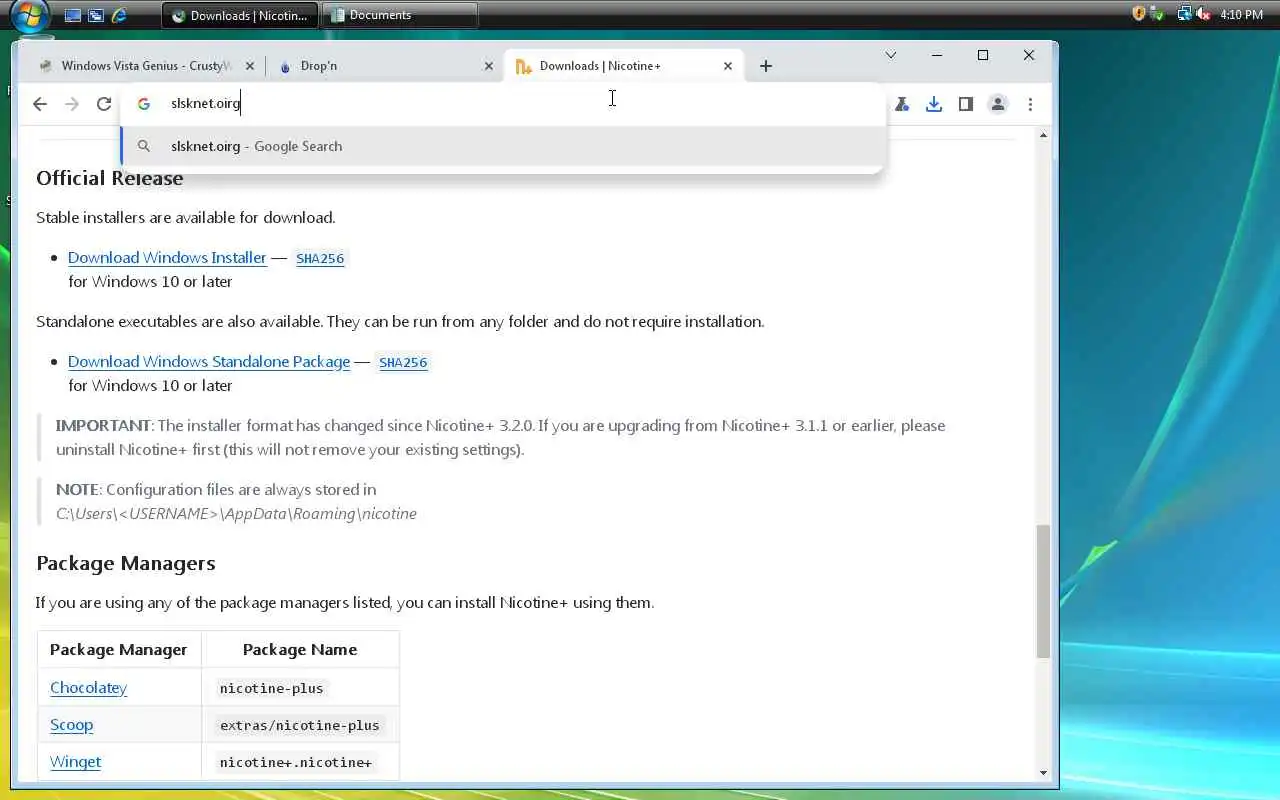Toggle the side panel icon
1280x800 pixels.
click(966, 104)
